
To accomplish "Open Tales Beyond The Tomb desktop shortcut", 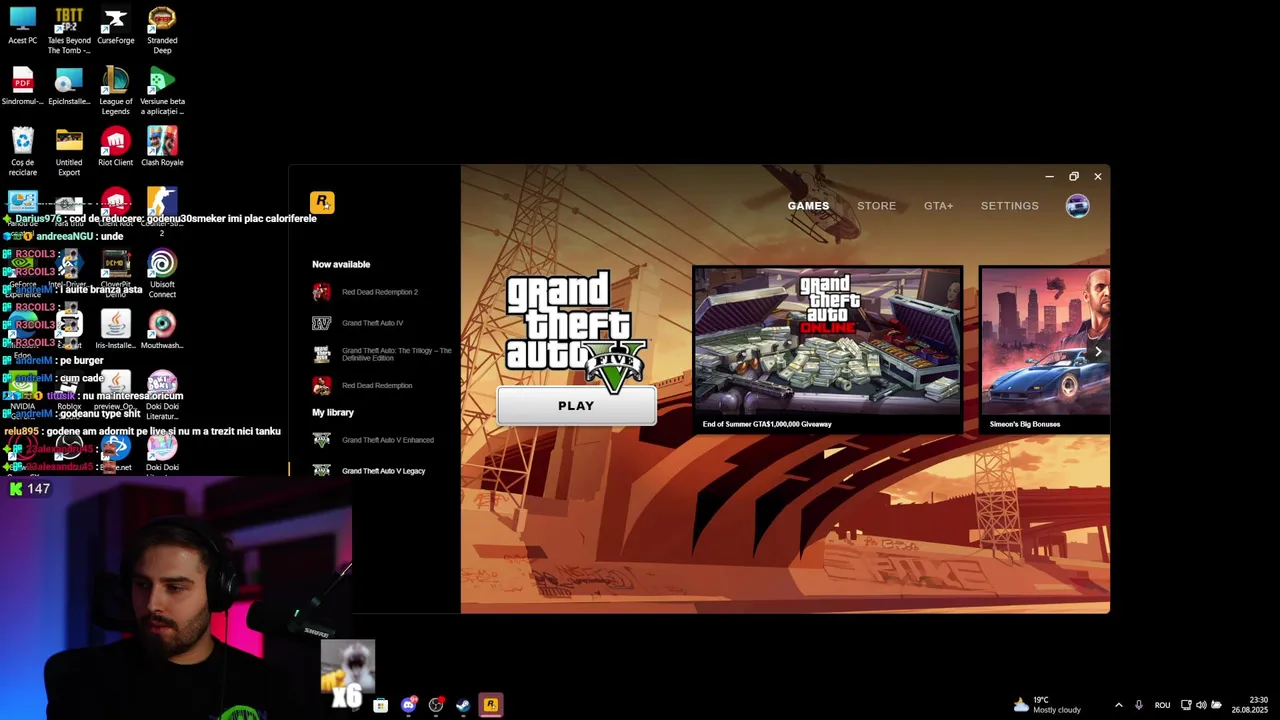I will pos(69,31).
